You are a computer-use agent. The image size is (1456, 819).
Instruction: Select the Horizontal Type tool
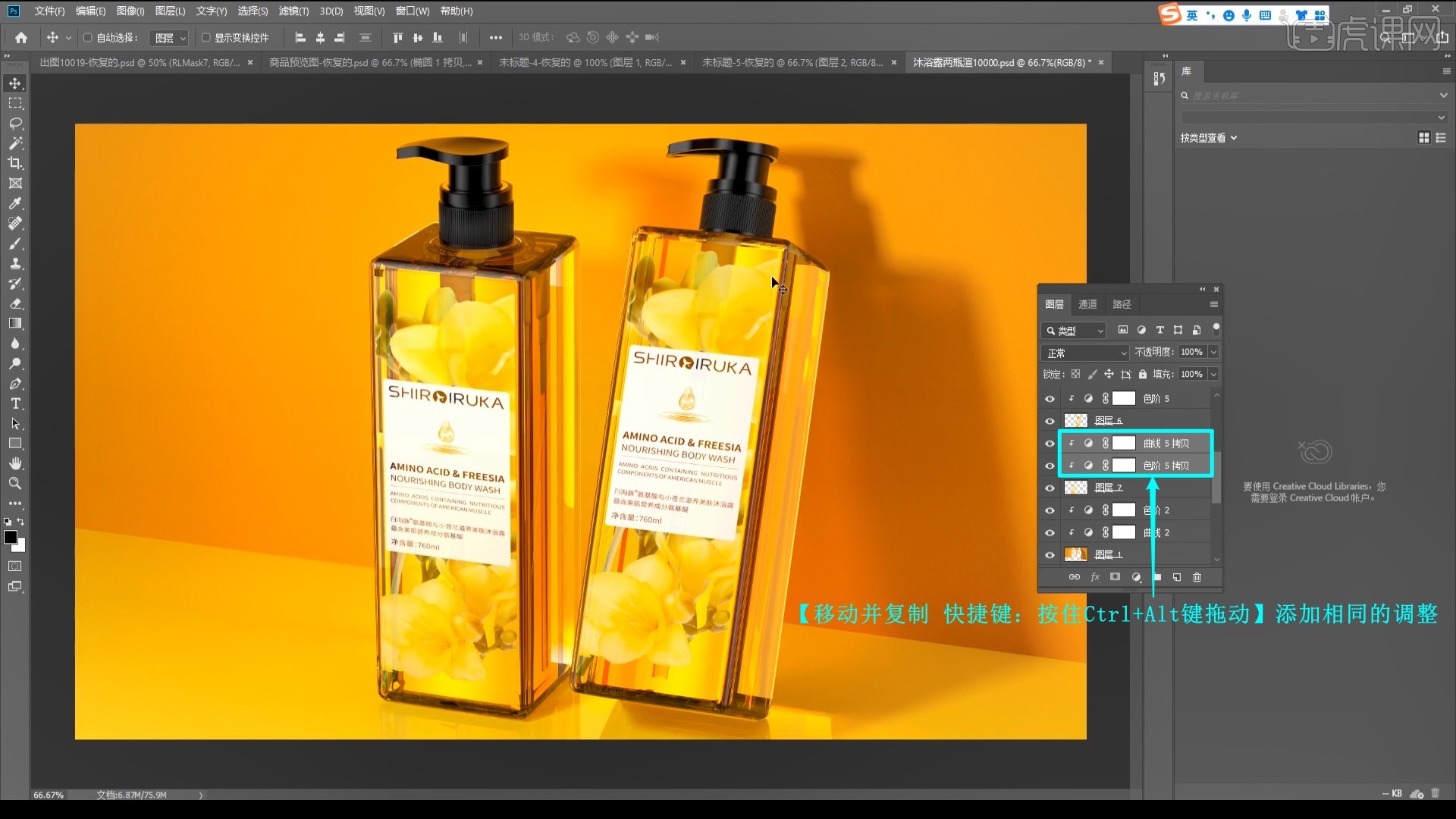tap(15, 403)
